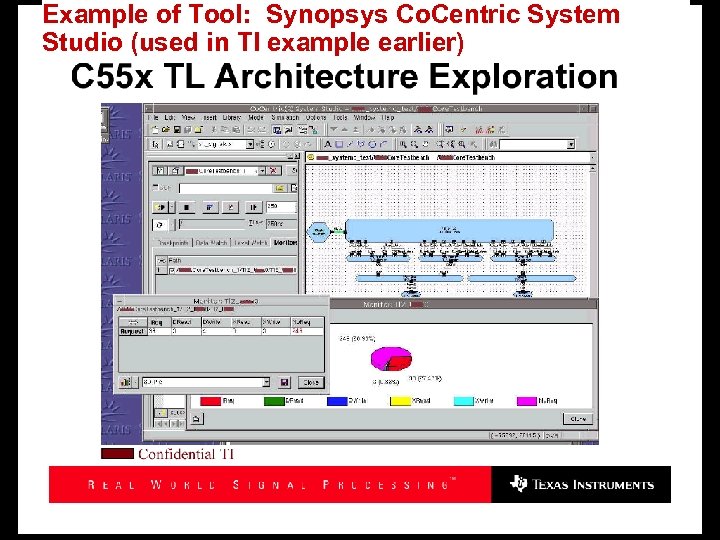
Task: Select the text 'A' drawing tool
Action: [x=327, y=144]
